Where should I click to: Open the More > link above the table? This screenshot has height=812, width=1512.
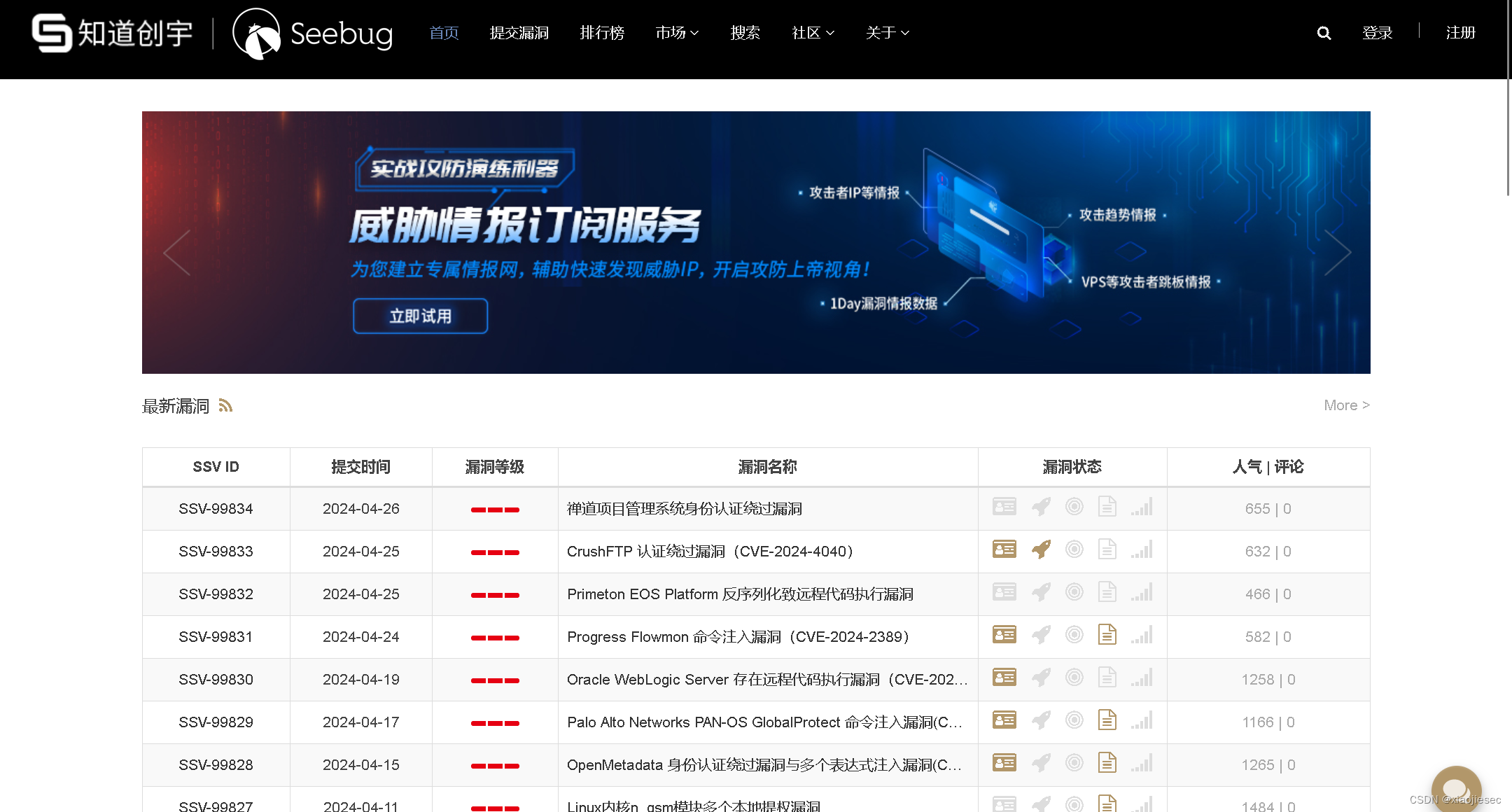[x=1345, y=405]
